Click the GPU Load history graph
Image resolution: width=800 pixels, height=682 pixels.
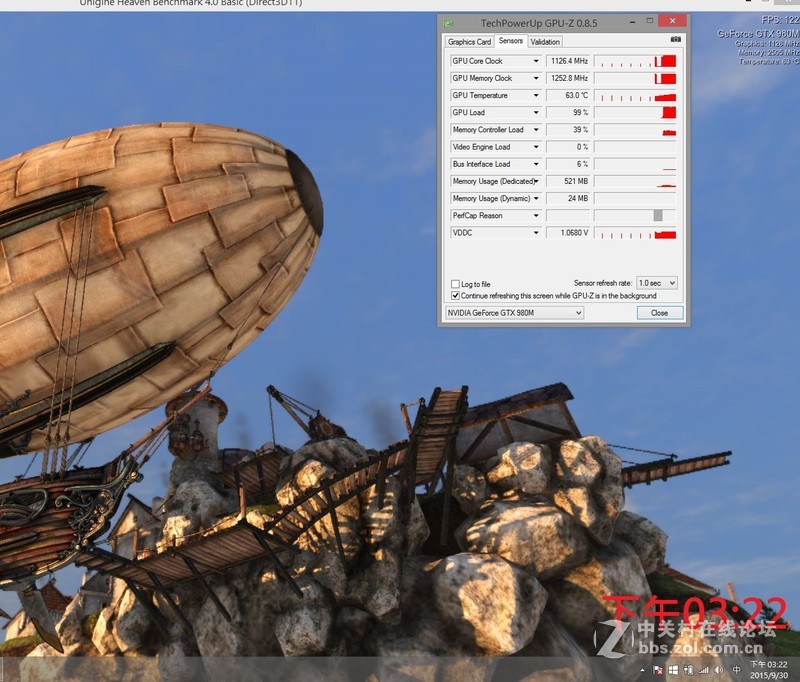(635, 112)
